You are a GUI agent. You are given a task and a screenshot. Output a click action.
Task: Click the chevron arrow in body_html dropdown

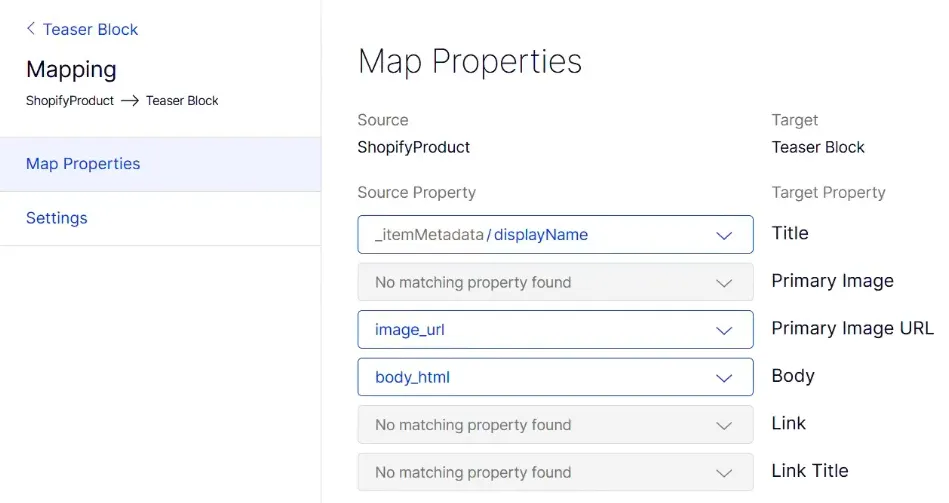[724, 378]
